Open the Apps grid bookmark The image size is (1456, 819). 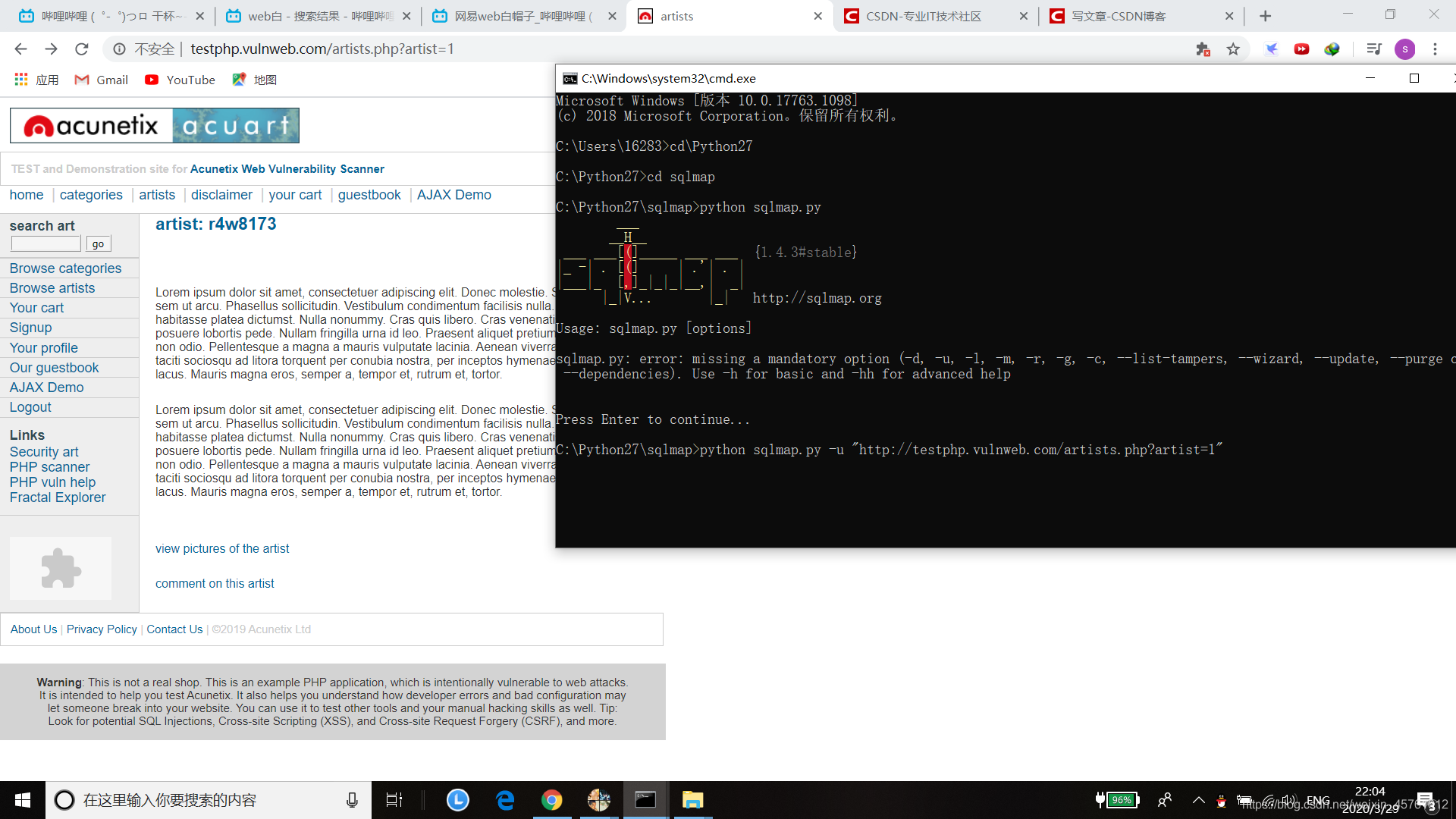pyautogui.click(x=36, y=80)
